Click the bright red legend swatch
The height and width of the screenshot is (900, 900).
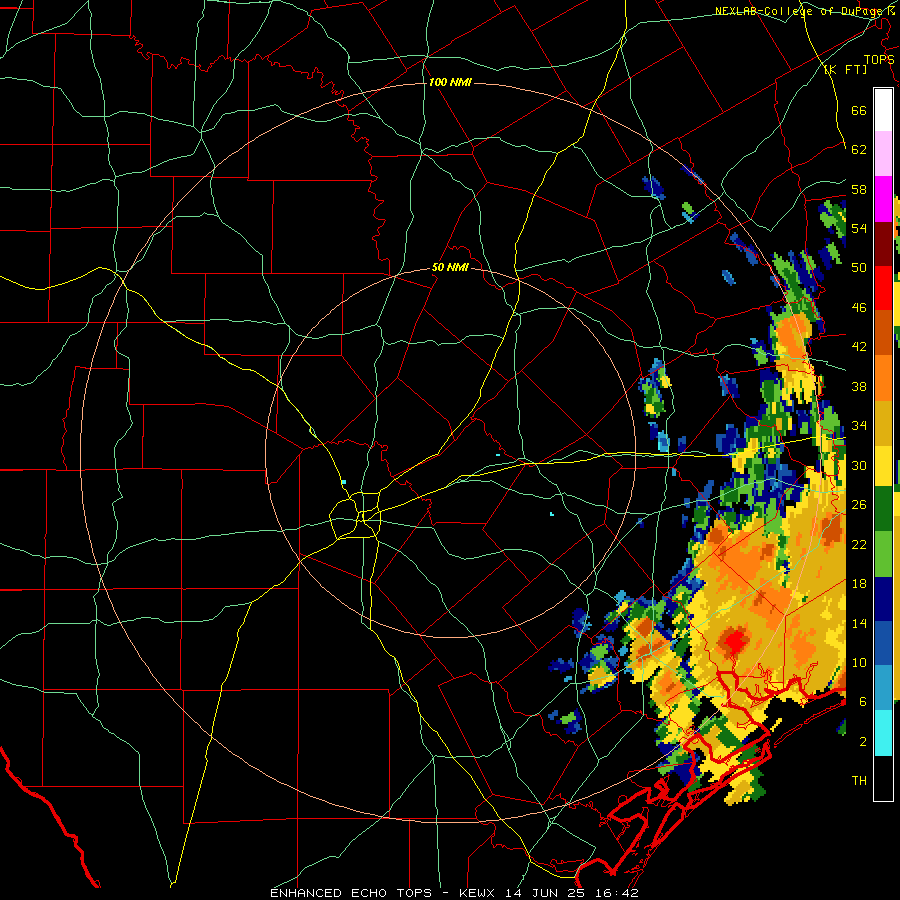(x=883, y=288)
